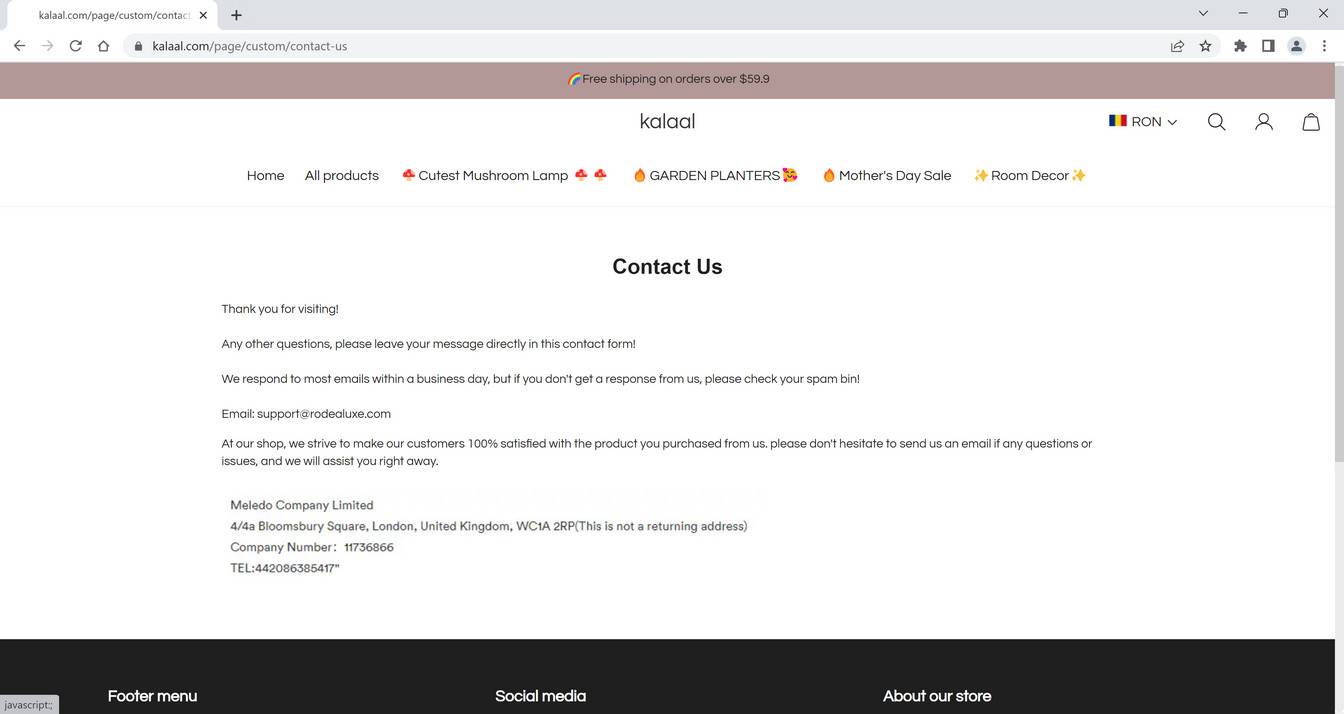
Task: Open the shopping cart icon
Action: pos(1311,121)
